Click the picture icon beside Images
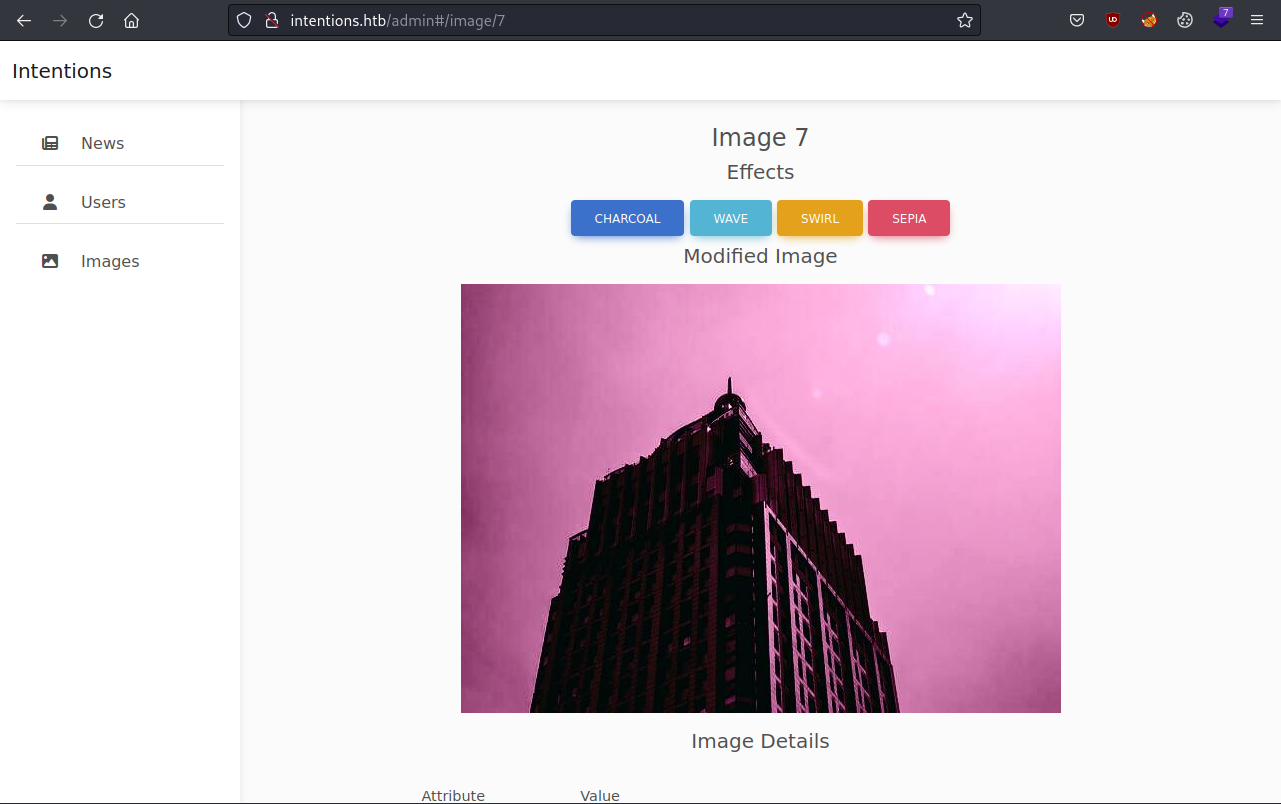Screen dimensions: 1281x804 50,261
